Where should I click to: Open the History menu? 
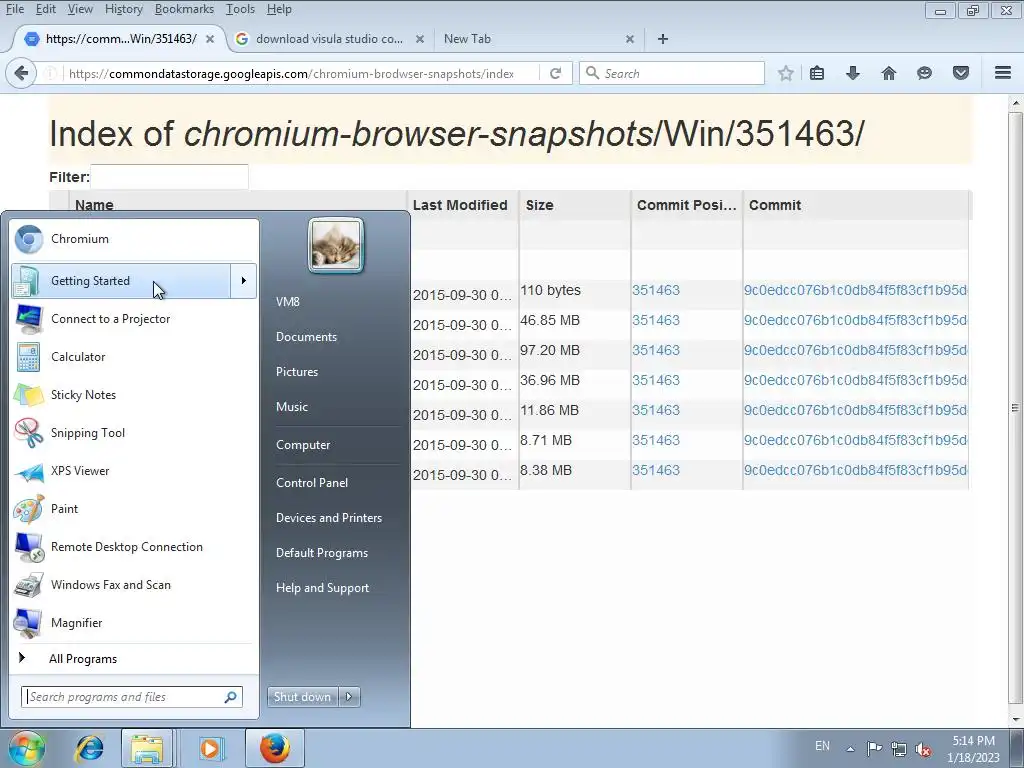[x=123, y=9]
